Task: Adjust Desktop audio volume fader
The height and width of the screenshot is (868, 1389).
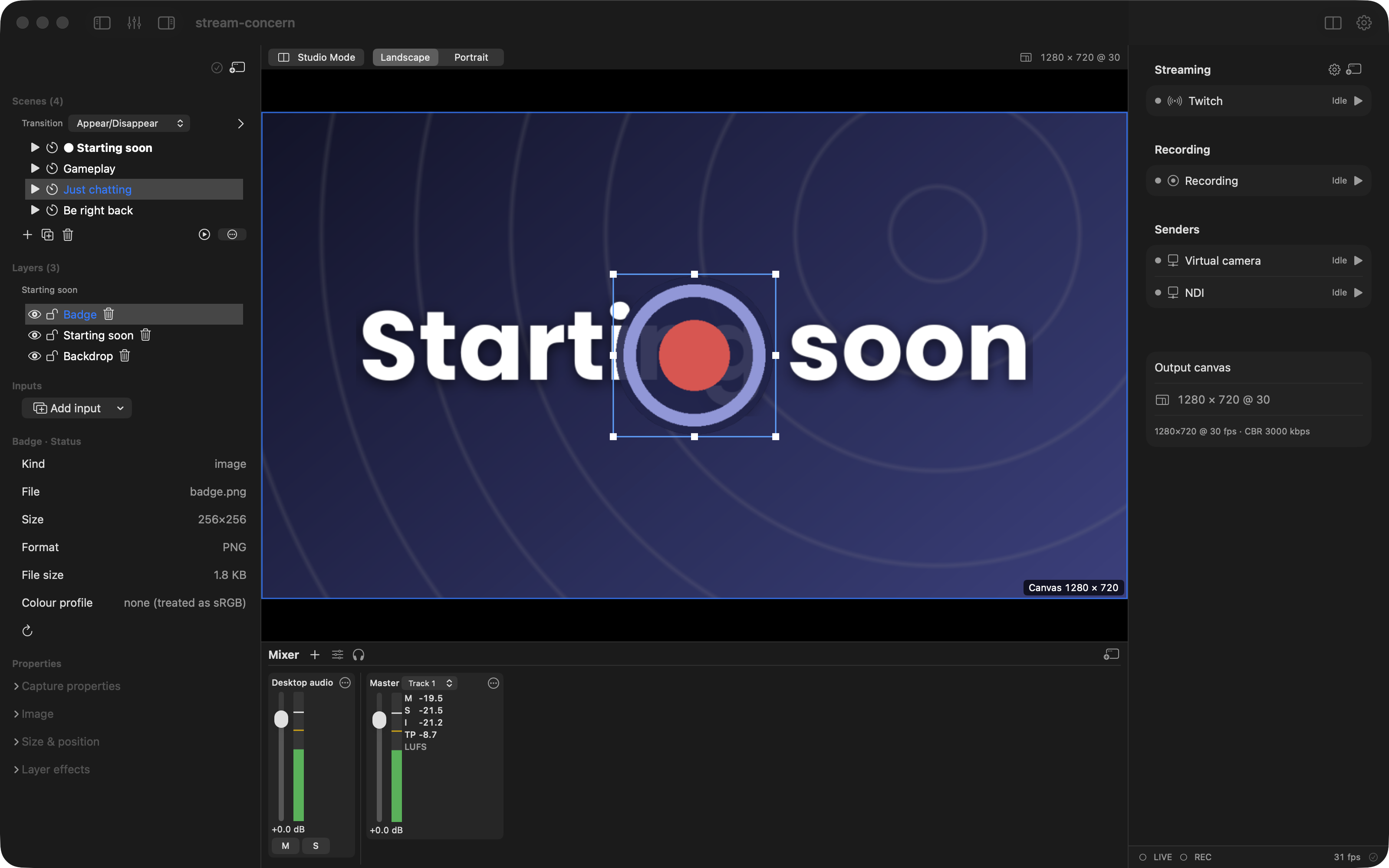Action: [281, 719]
